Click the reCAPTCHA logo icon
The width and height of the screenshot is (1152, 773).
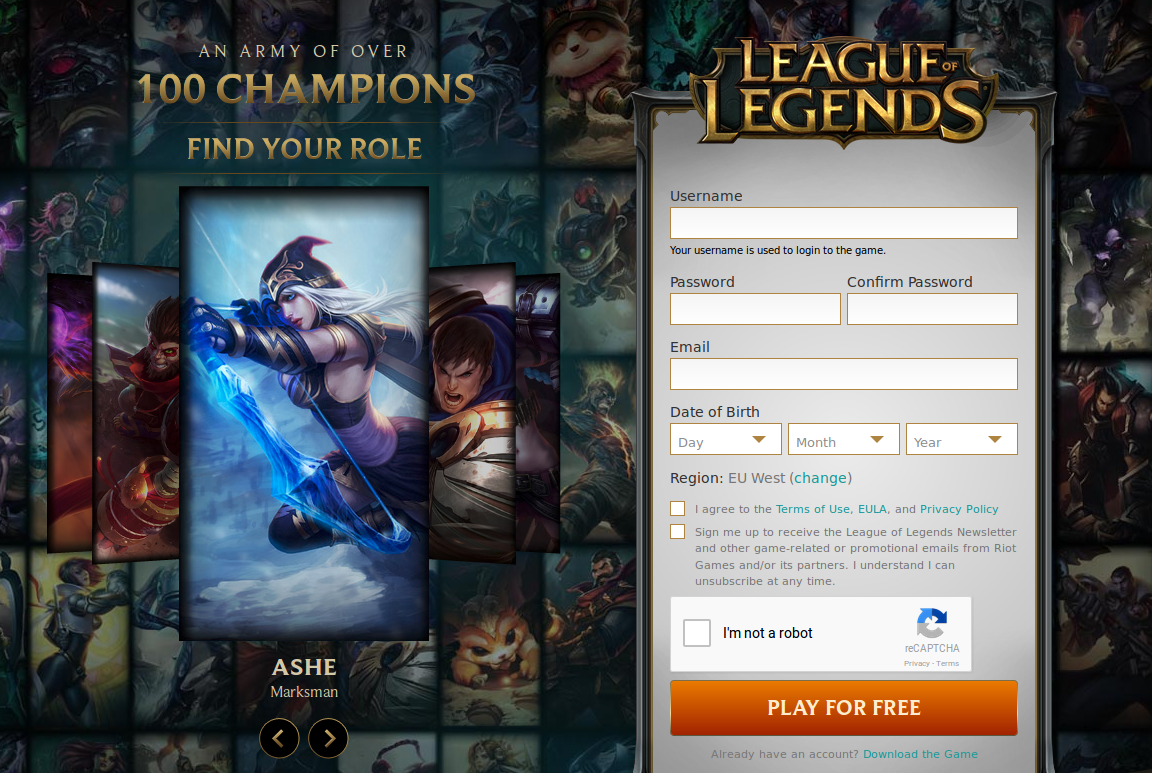[932, 623]
